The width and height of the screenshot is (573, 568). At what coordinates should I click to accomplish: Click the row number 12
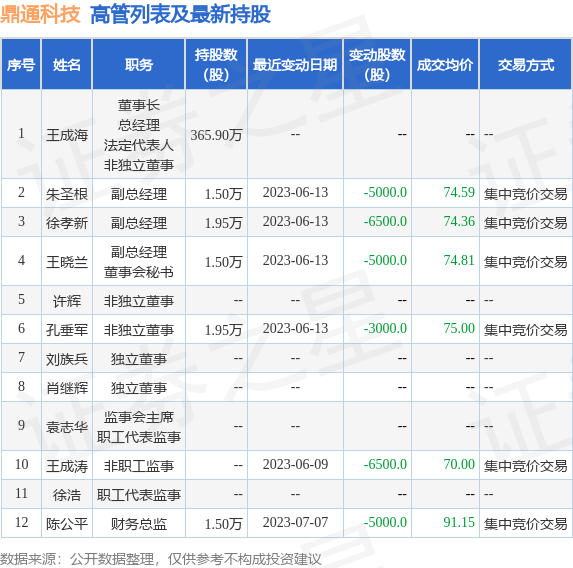tap(21, 522)
